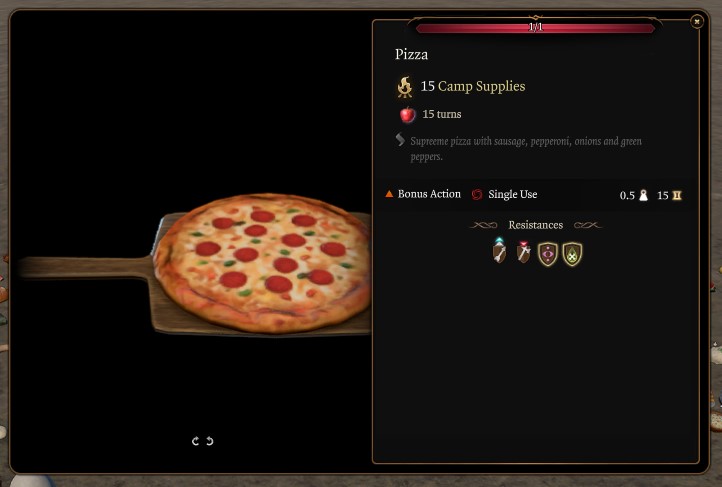722x487 pixels.
Task: Click the Pizza item title
Action: [x=411, y=54]
